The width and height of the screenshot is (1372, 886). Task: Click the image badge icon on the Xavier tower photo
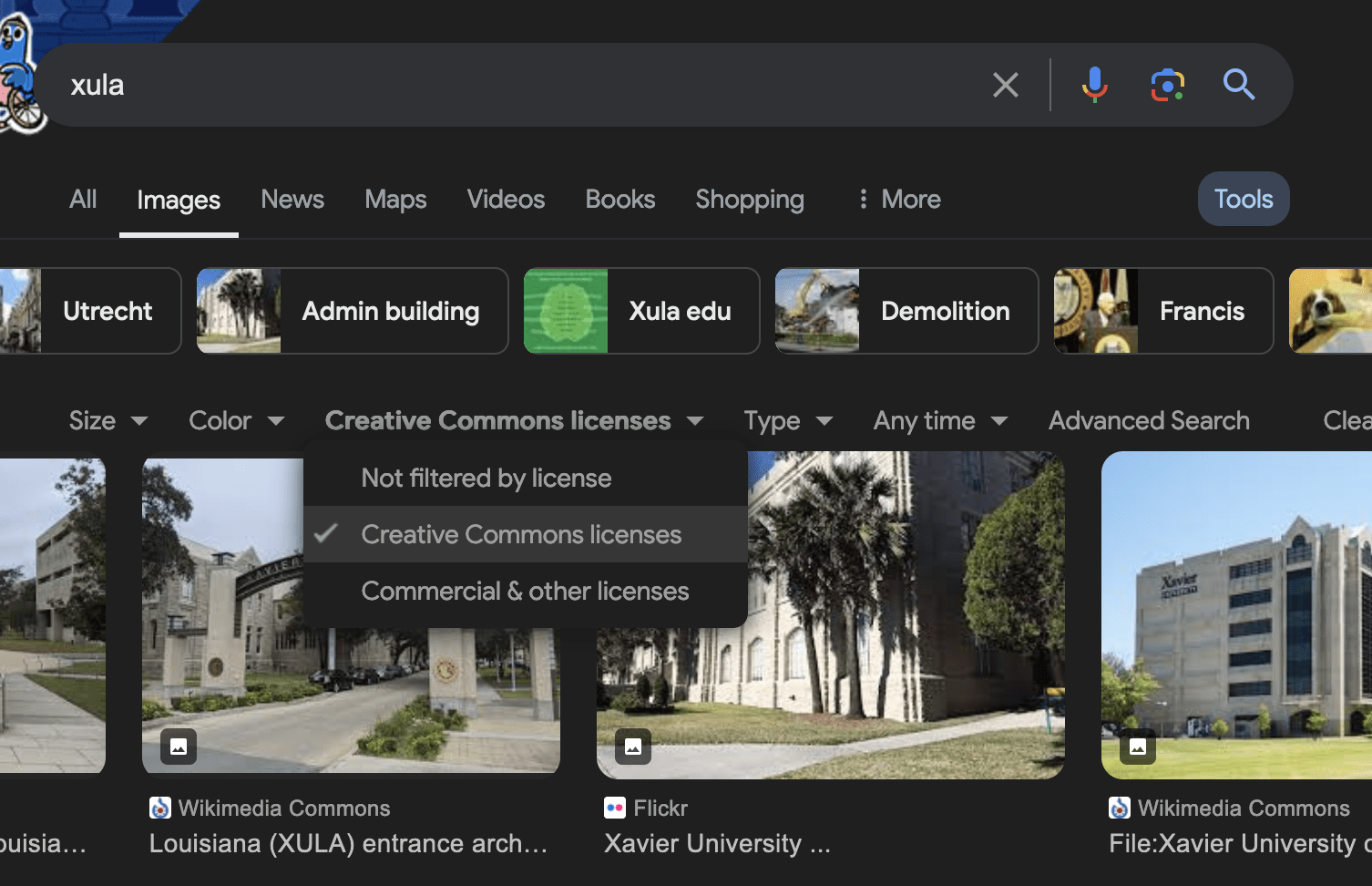(x=1138, y=747)
